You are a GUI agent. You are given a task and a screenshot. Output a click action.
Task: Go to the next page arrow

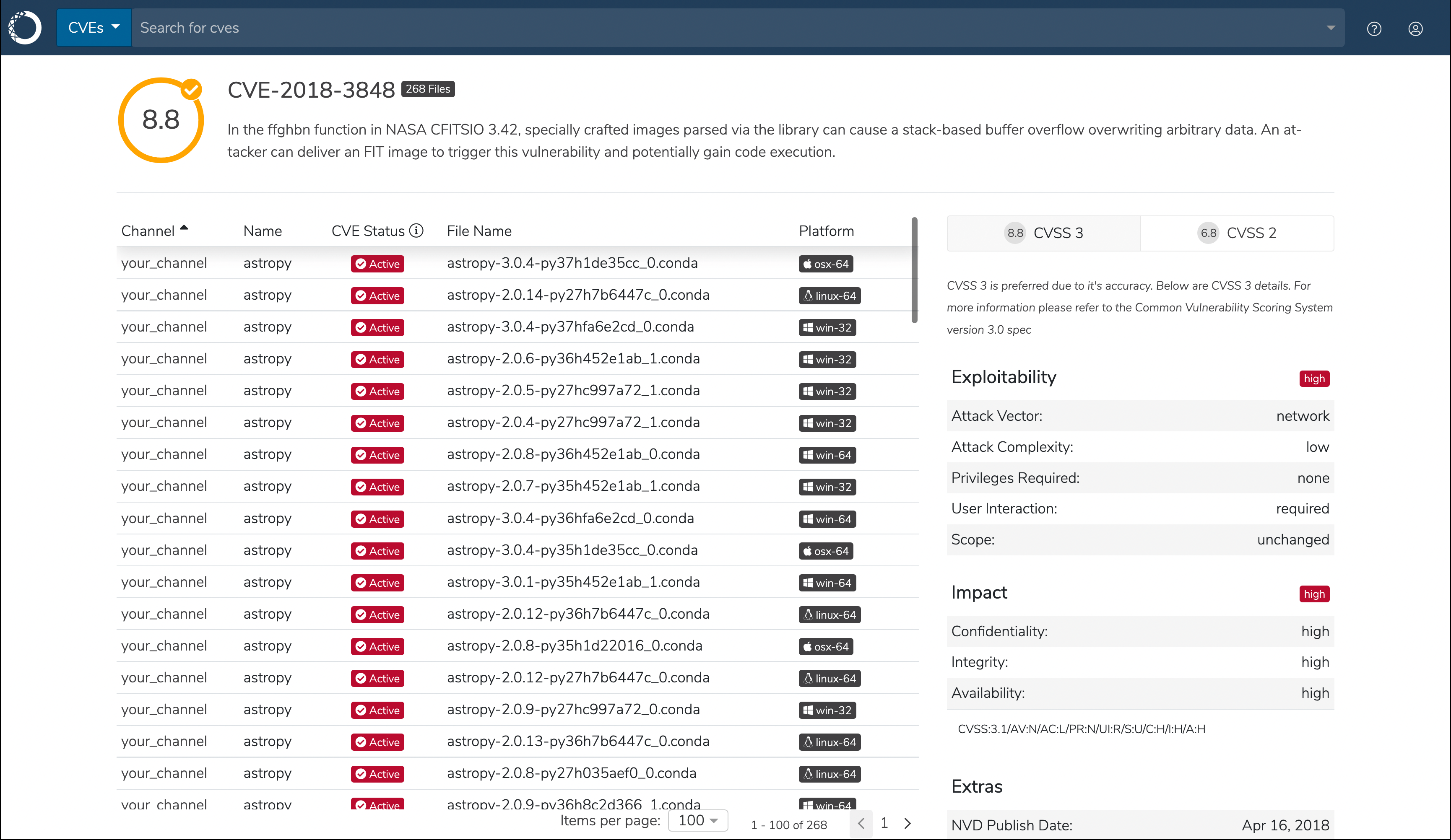click(x=908, y=823)
